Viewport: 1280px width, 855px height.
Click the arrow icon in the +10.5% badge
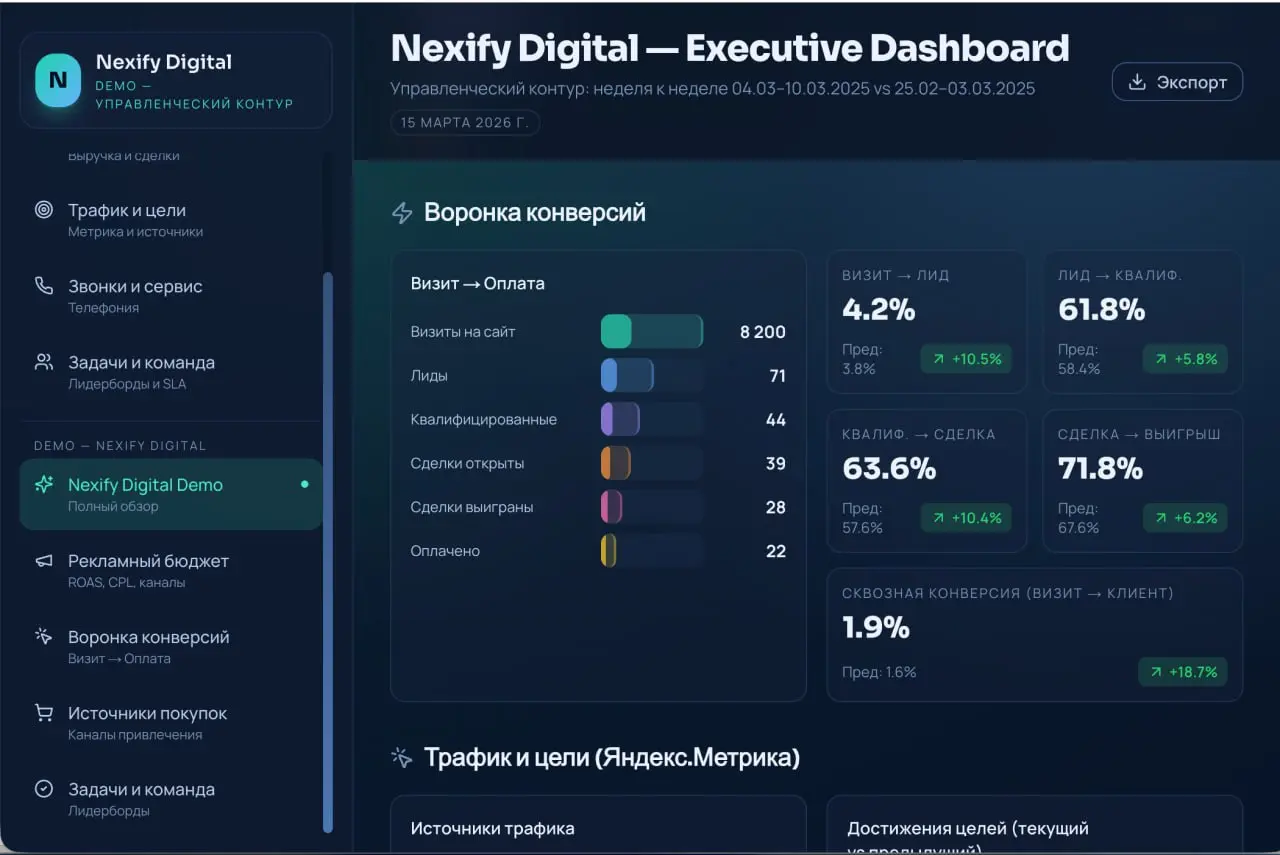point(939,359)
